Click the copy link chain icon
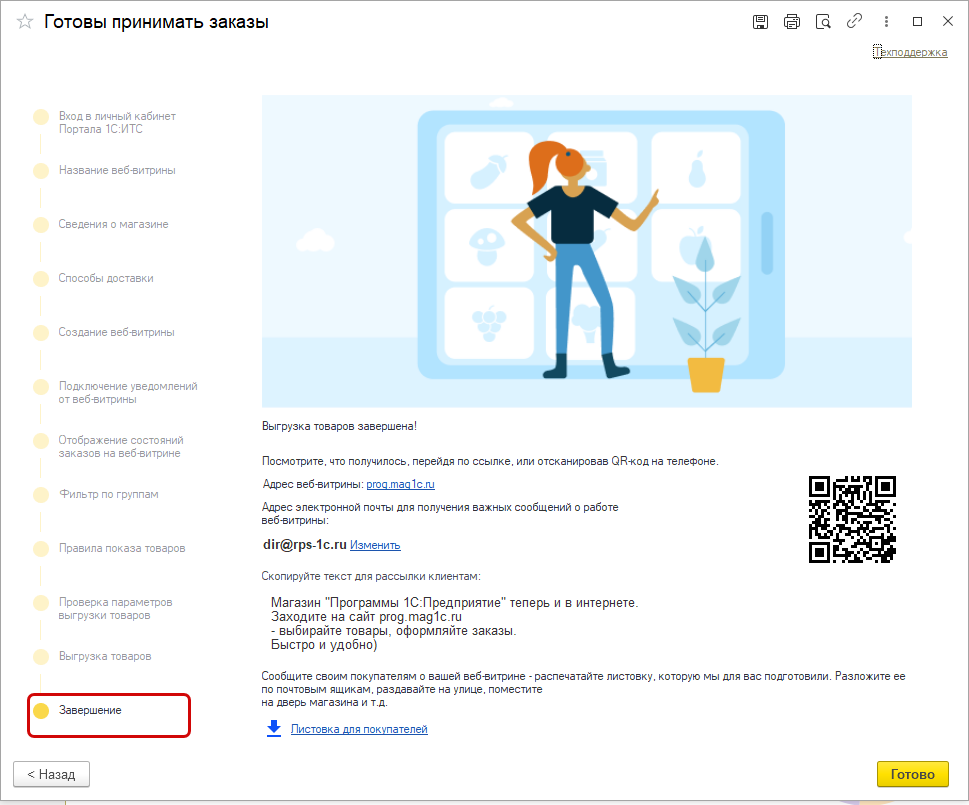This screenshot has width=969, height=805. 854,21
